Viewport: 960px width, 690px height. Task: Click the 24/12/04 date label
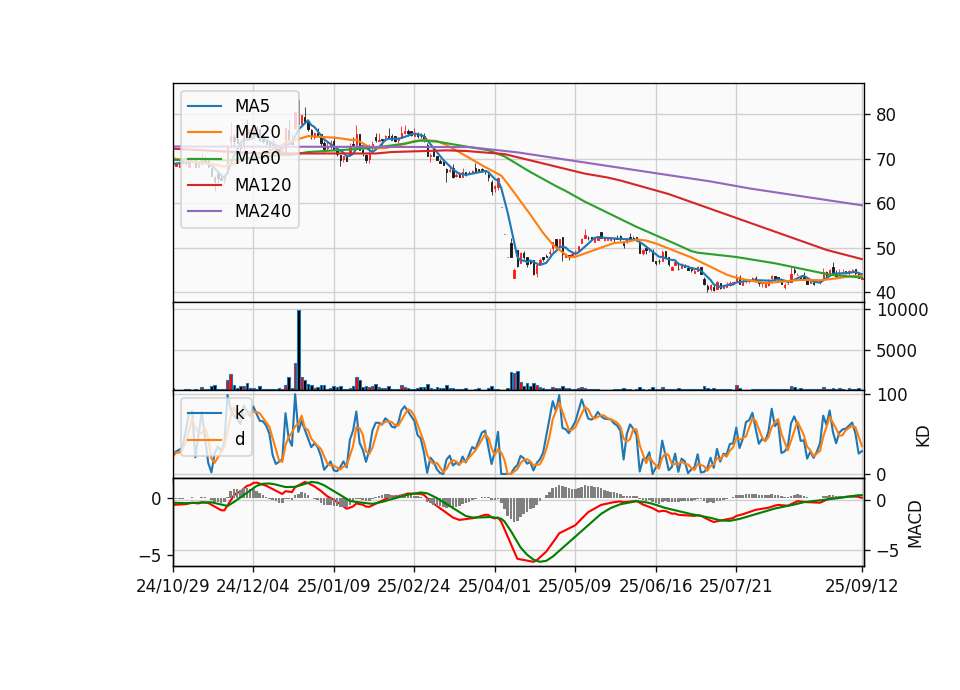click(x=253, y=586)
